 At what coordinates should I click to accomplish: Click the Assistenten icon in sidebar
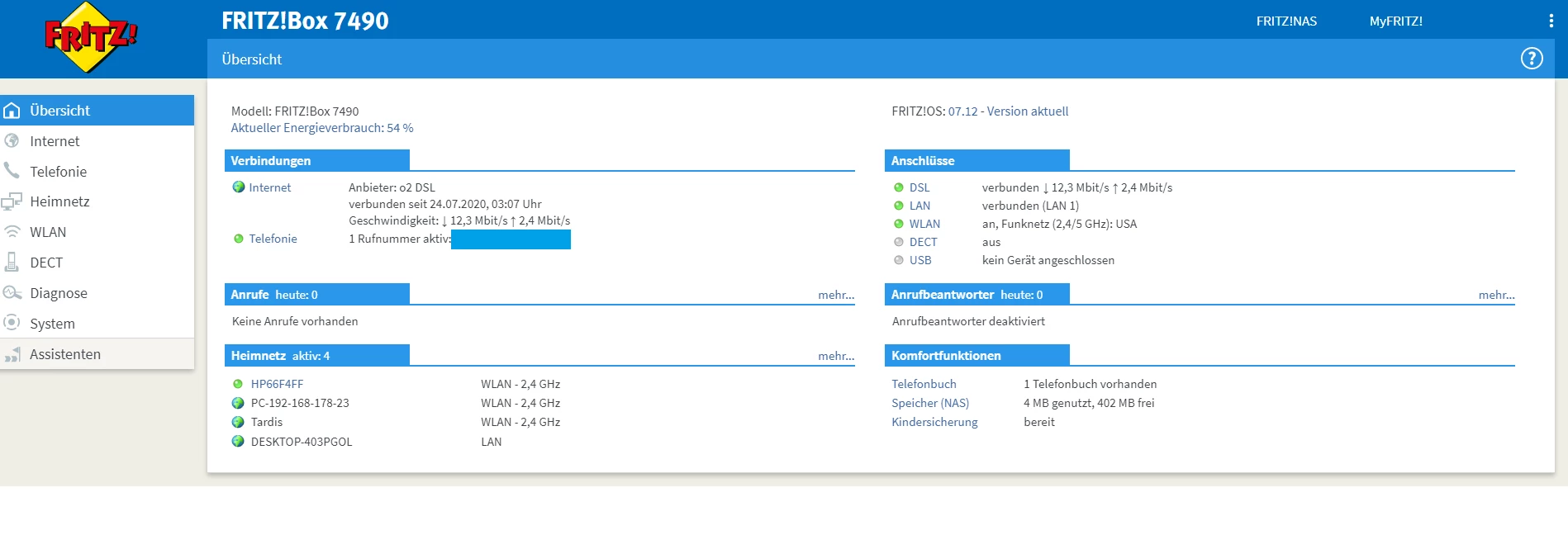coord(12,354)
